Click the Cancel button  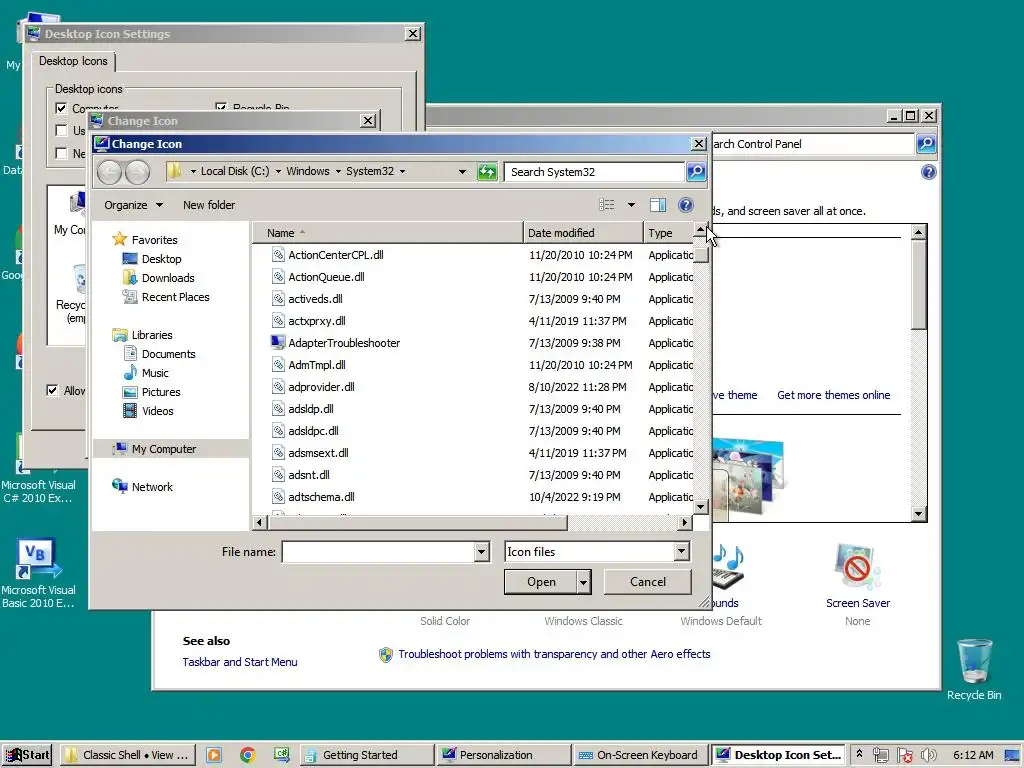tap(648, 582)
